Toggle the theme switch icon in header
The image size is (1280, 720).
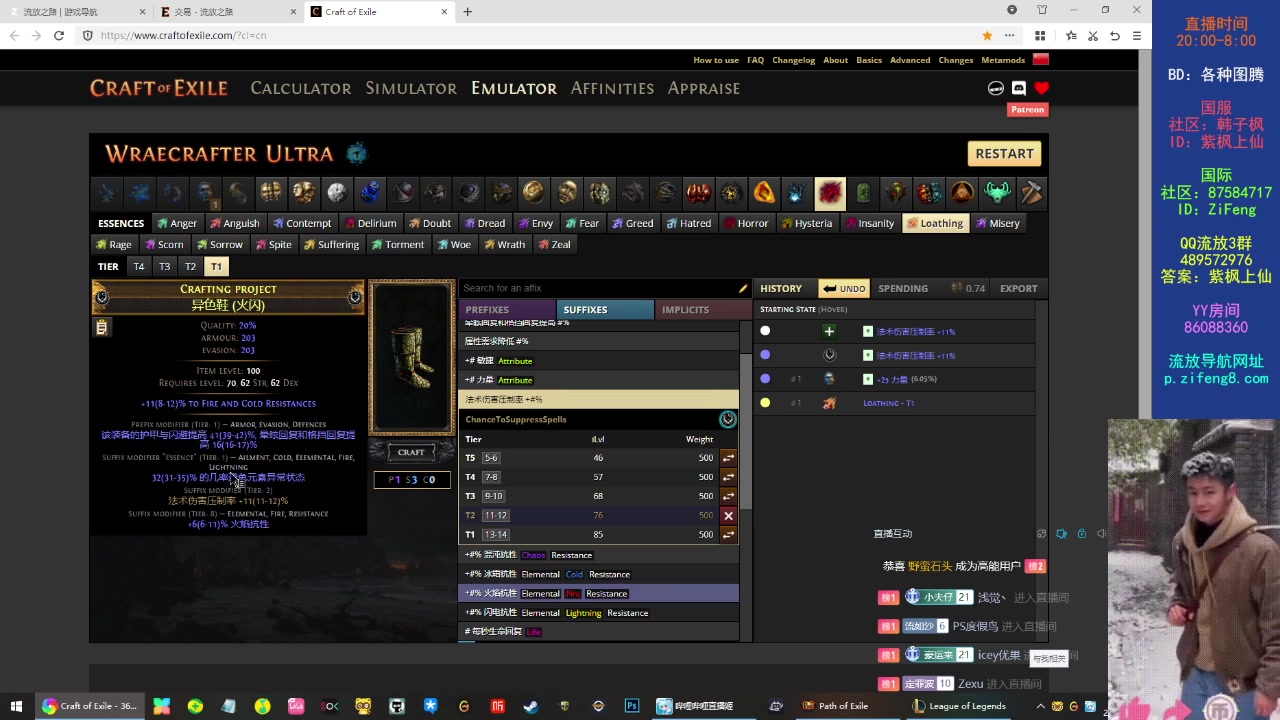[996, 88]
